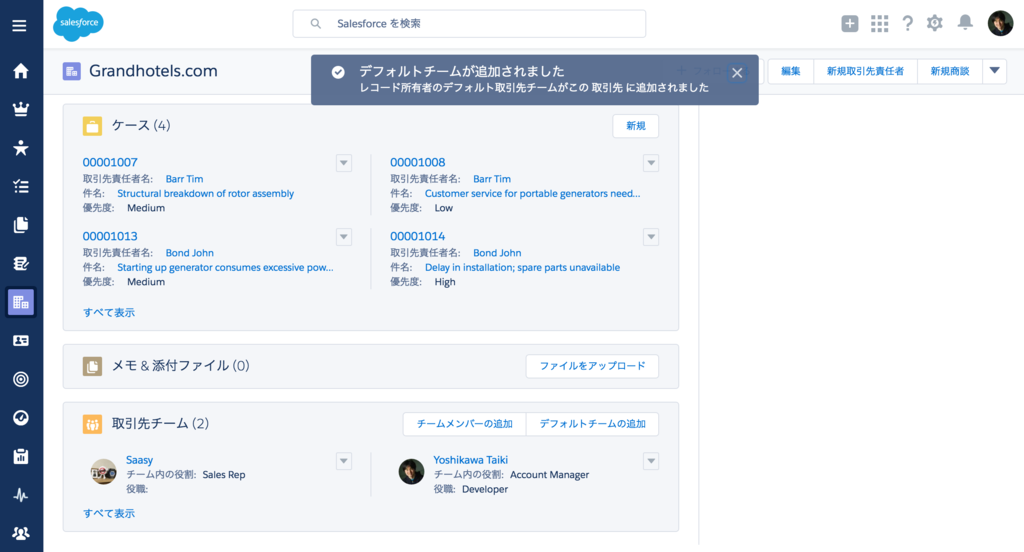Open actions dropdown for case 00001014

click(x=651, y=236)
